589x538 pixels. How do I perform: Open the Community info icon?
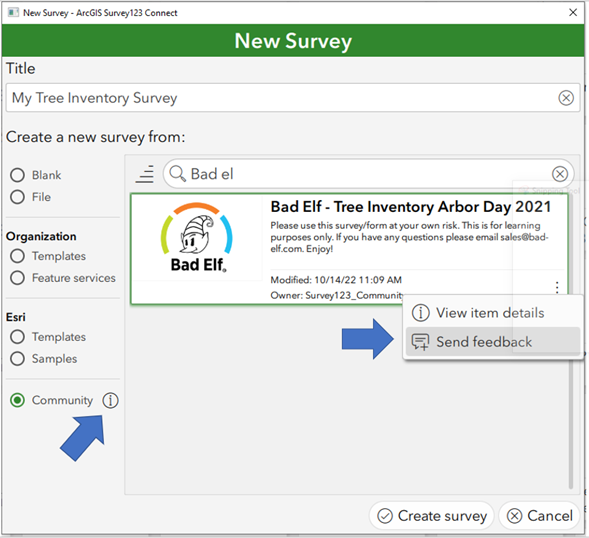(110, 400)
